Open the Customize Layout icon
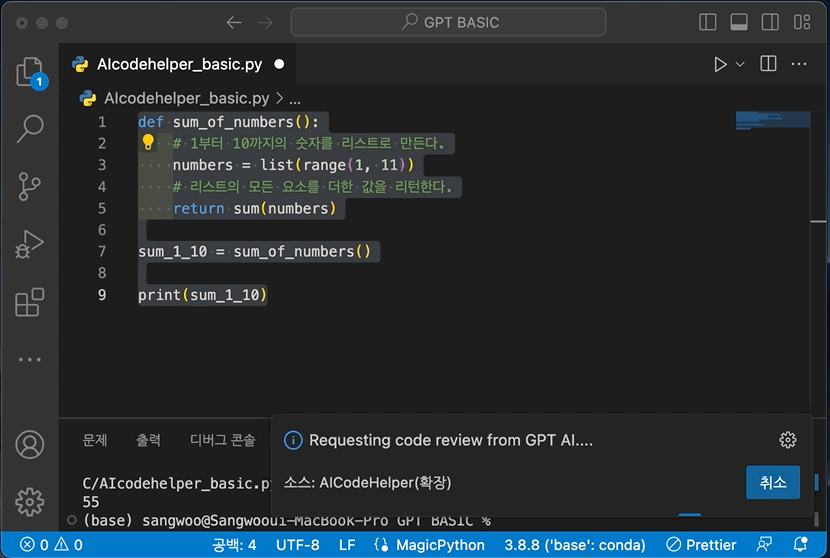Viewport: 830px width, 558px height. (x=802, y=22)
